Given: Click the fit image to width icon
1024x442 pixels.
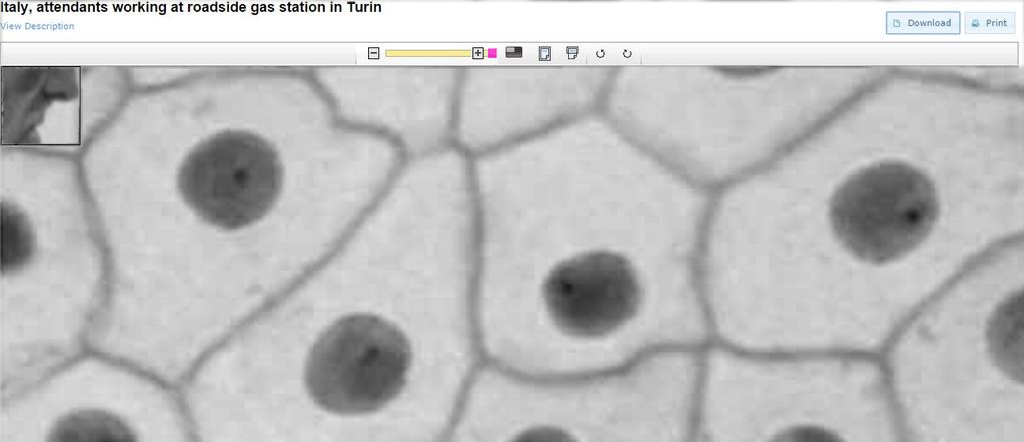Looking at the screenshot, I should 572,53.
